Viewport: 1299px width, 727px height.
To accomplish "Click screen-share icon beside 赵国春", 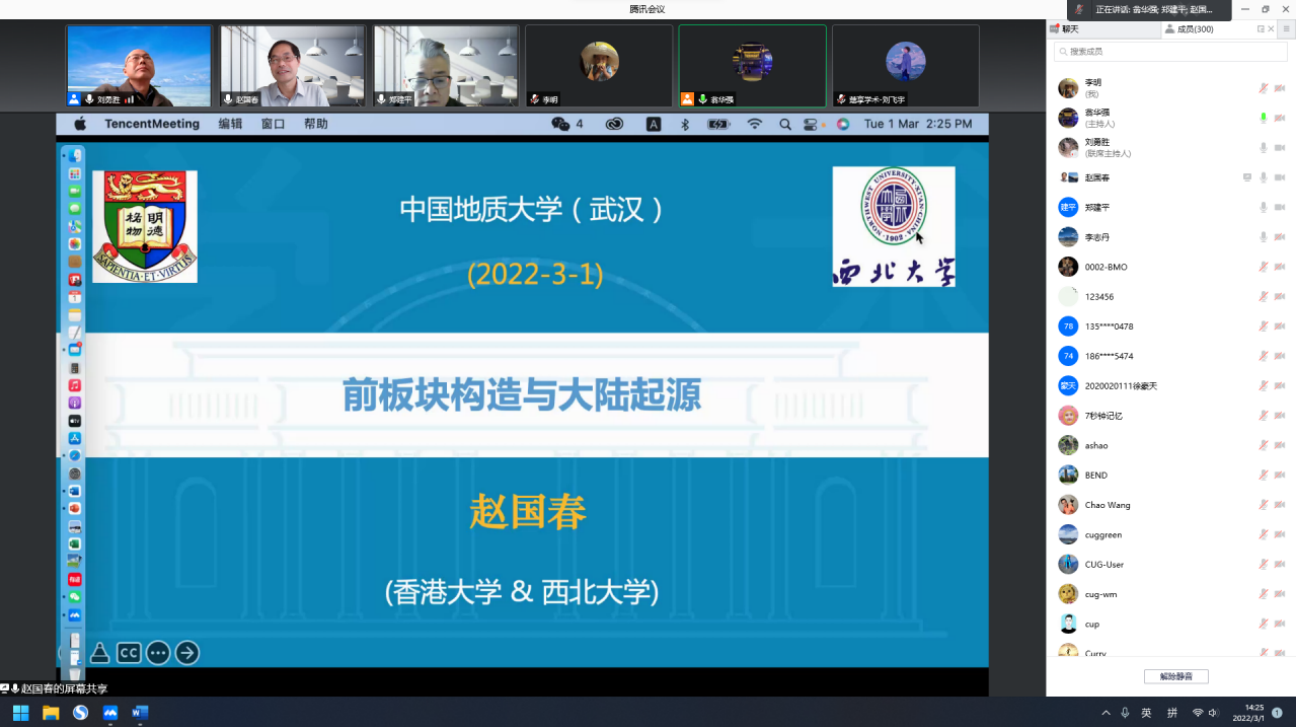I will click(x=1247, y=177).
